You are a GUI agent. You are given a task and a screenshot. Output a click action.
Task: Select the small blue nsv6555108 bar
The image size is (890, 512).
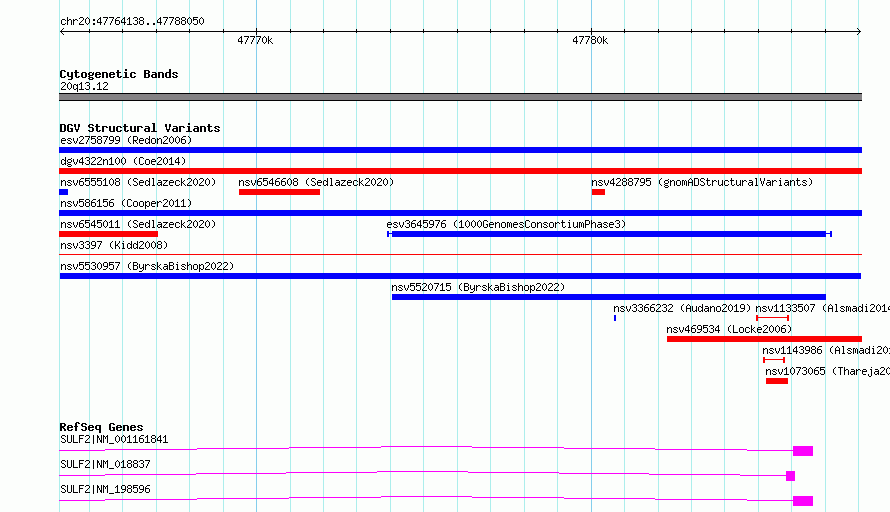64,192
